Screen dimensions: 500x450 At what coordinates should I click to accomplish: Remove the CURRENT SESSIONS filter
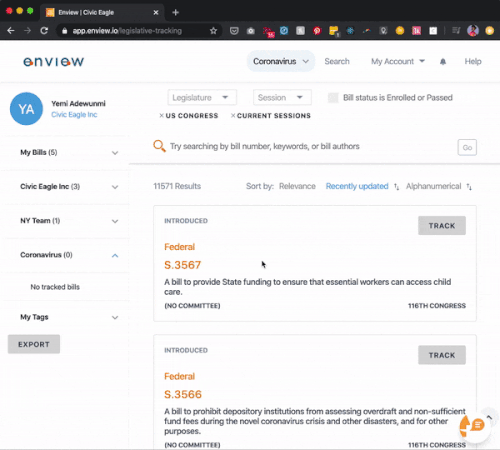pos(233,116)
